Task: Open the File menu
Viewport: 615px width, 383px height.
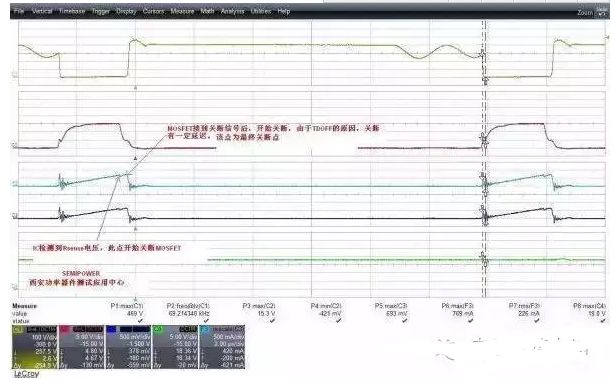Action: [19, 11]
